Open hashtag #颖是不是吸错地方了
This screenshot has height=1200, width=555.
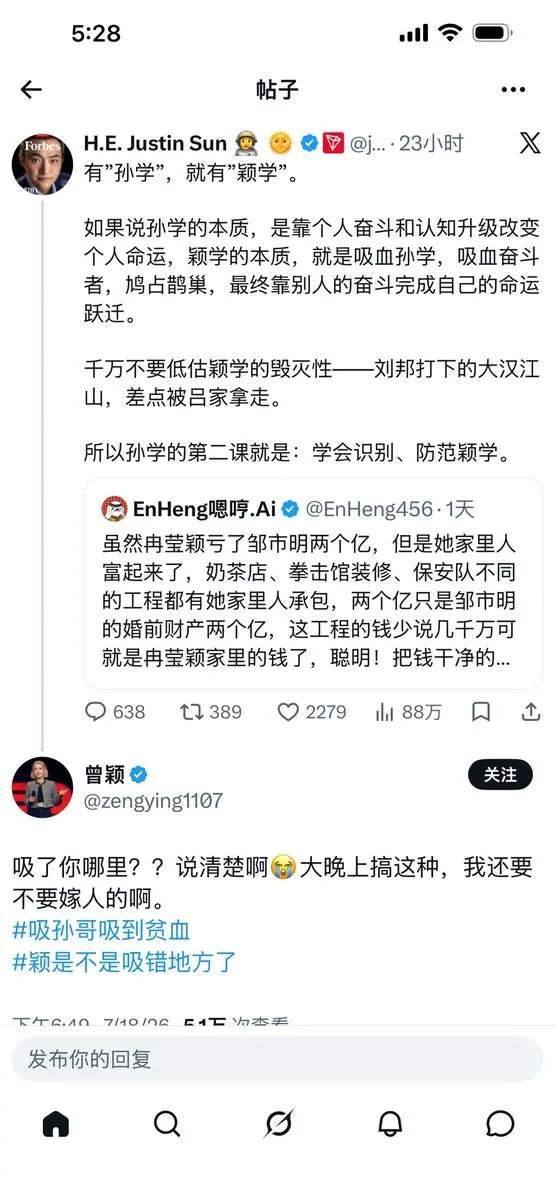tap(124, 963)
